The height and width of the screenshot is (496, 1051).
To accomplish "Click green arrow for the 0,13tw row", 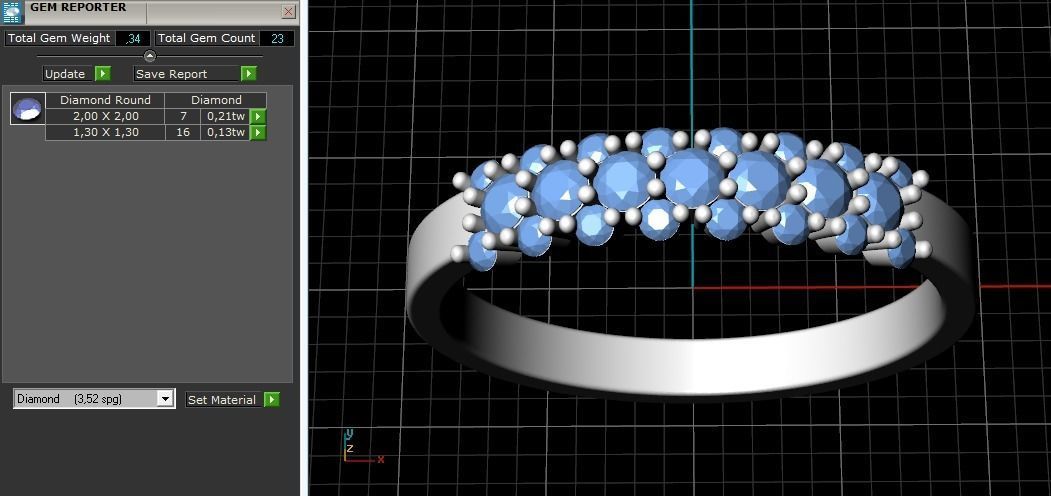I will (257, 133).
